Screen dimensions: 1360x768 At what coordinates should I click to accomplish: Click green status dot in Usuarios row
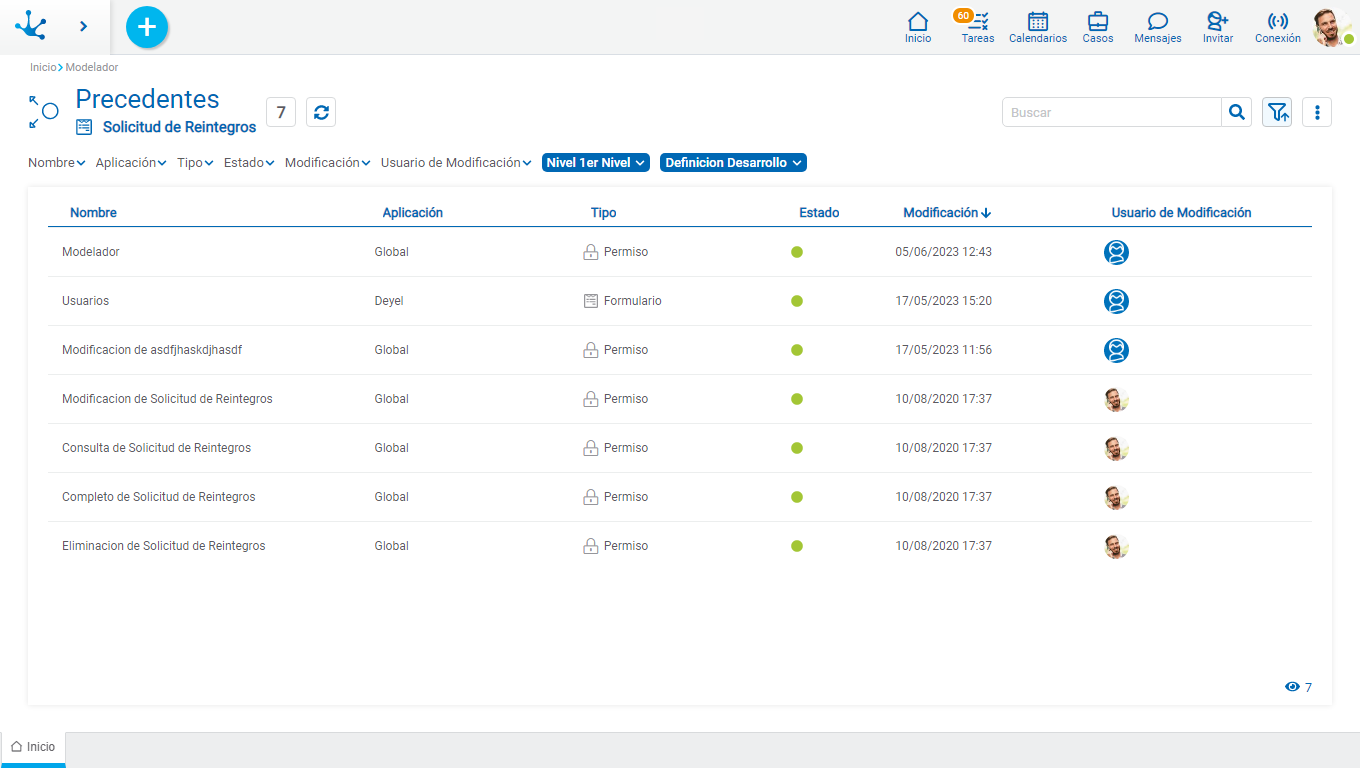click(797, 301)
